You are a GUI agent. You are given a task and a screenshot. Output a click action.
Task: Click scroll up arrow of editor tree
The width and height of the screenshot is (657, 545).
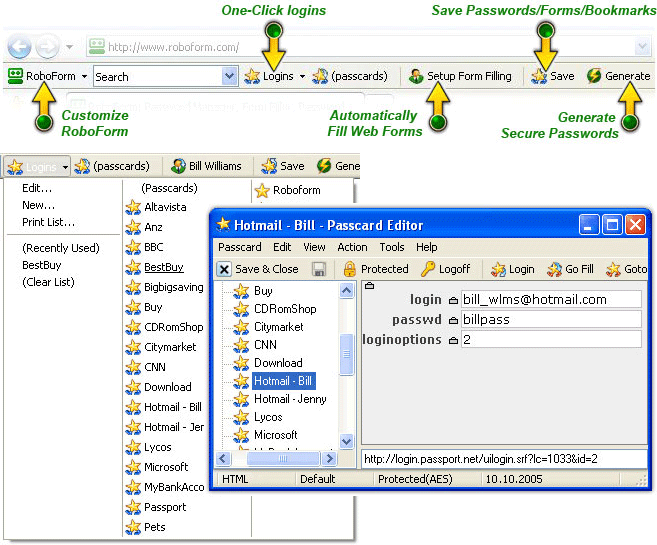pos(347,290)
